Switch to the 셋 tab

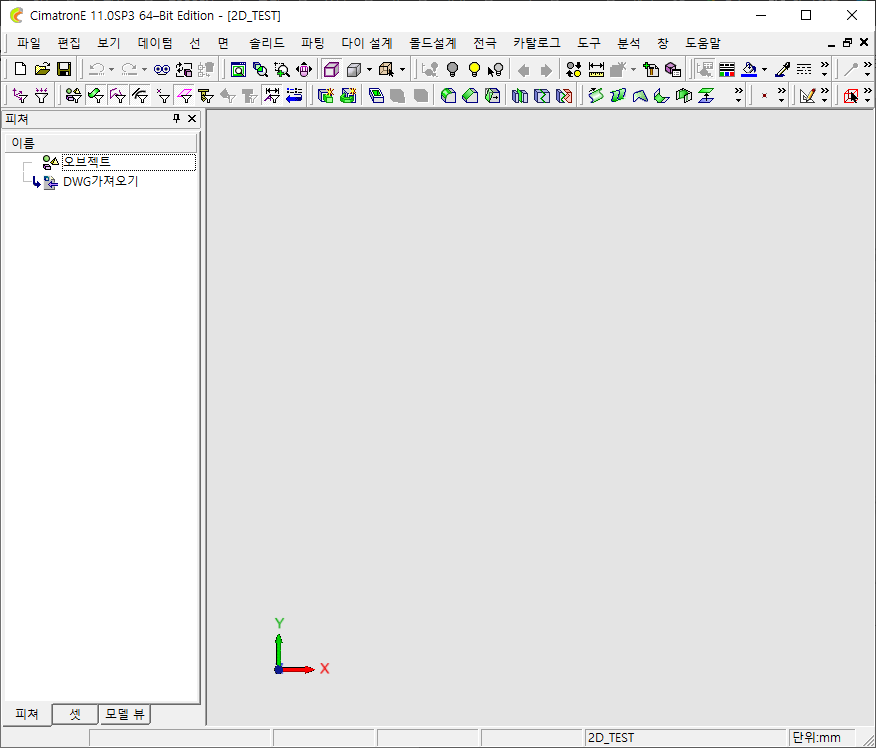coord(75,714)
